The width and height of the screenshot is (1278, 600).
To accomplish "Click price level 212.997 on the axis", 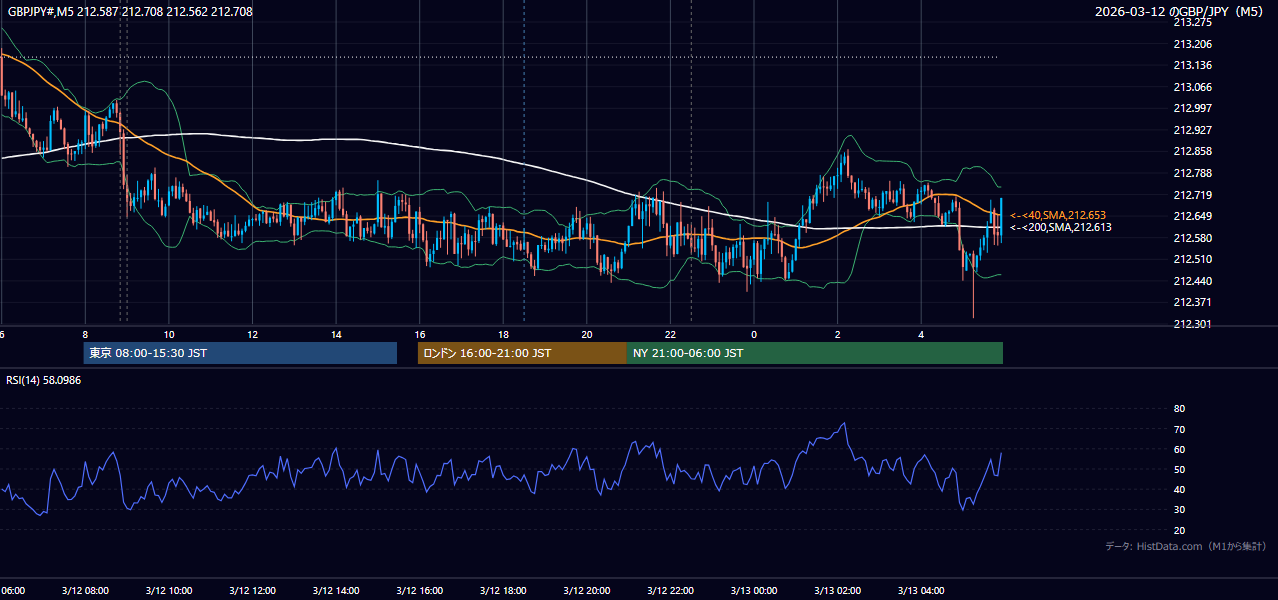I will click(x=1192, y=108).
